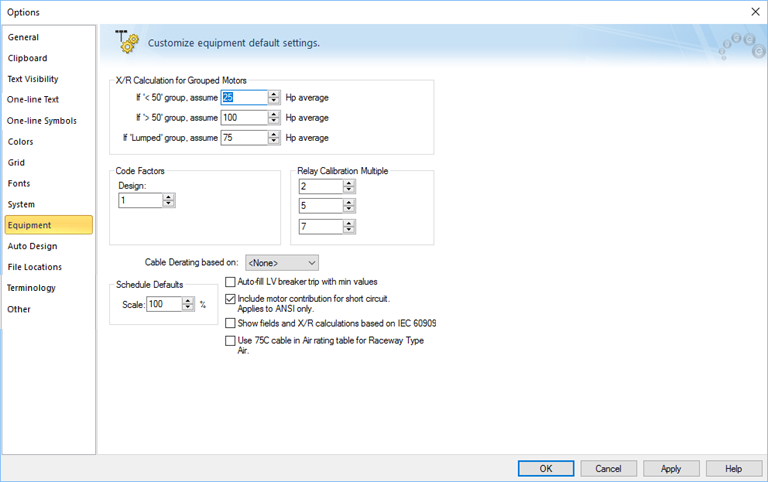Screen dimensions: 768x482
Task: Enable Auto-fill LV breaker trip with min values
Action: coord(231,282)
